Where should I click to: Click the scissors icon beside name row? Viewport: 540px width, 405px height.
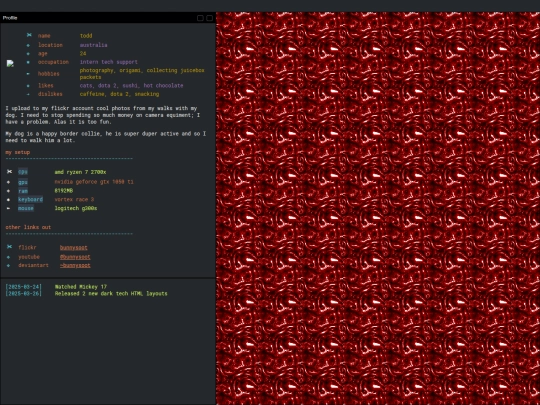(x=29, y=35)
